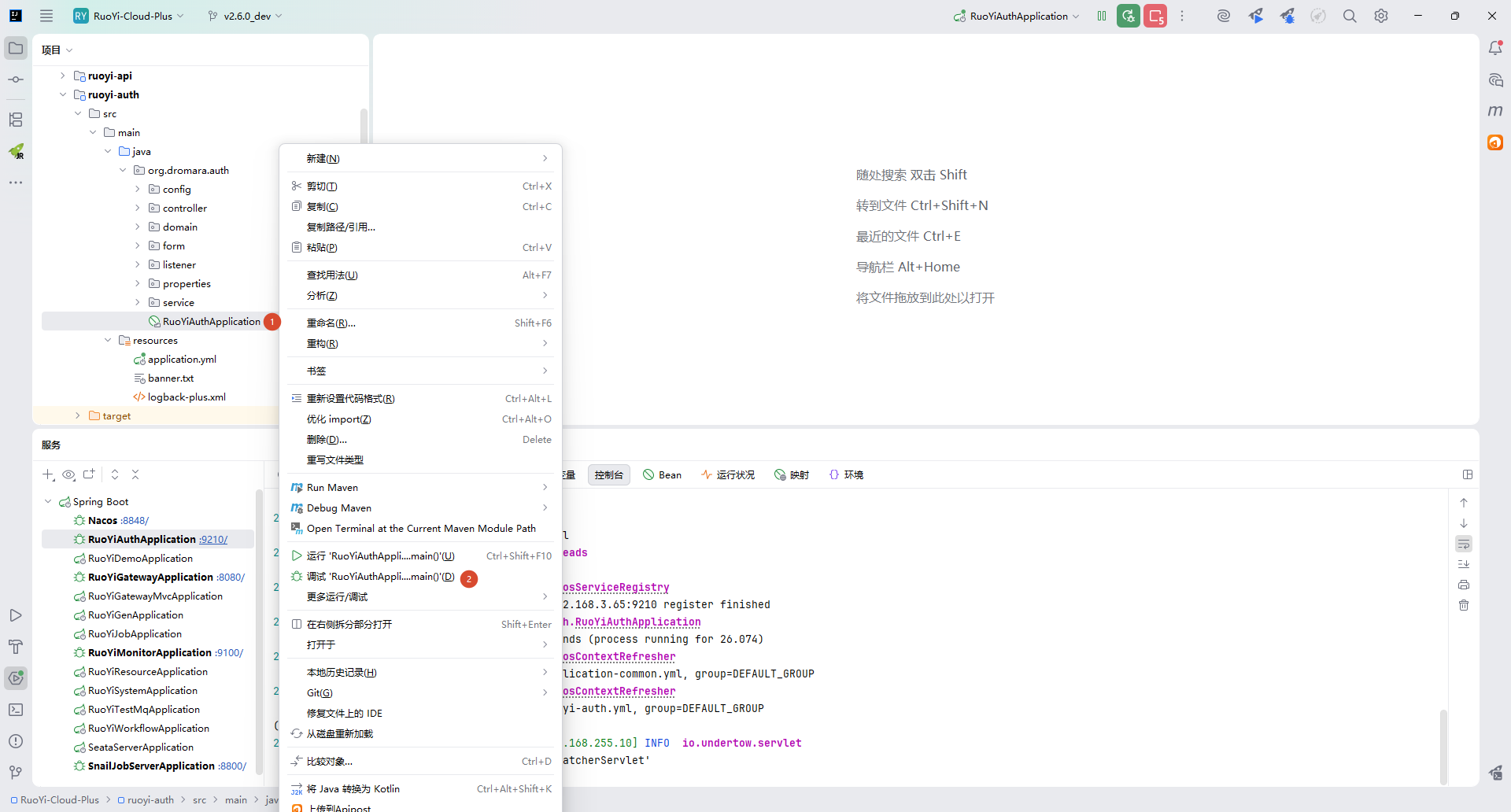Image resolution: width=1511 pixels, height=812 pixels.
Task: Select application.yml in project tree
Action: click(182, 360)
